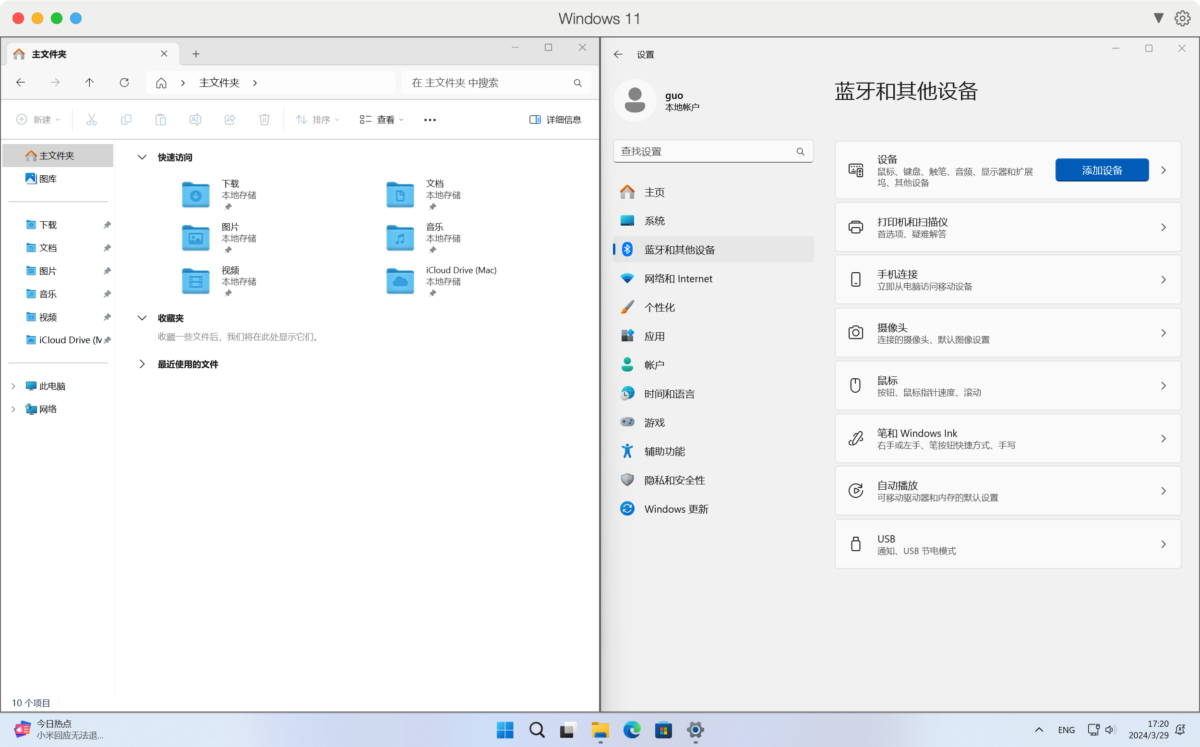Open the 个性化 settings category
This screenshot has height=747, width=1200.
click(713, 307)
